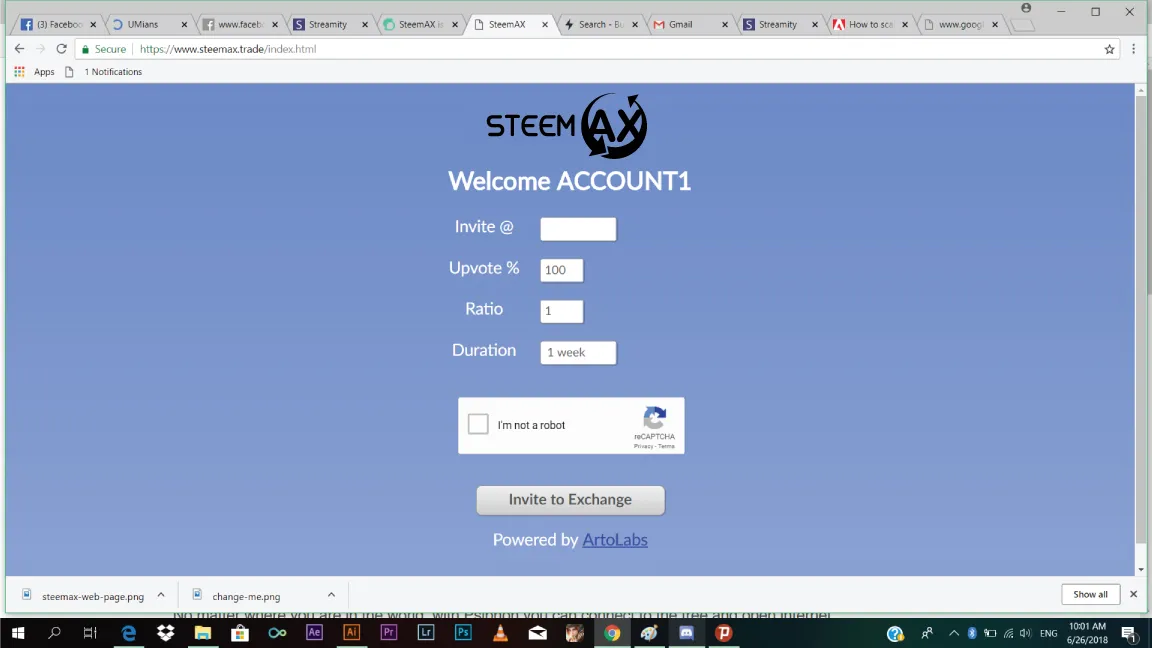Click the Chrome taskbar icon
This screenshot has height=648, width=1152.
click(612, 633)
